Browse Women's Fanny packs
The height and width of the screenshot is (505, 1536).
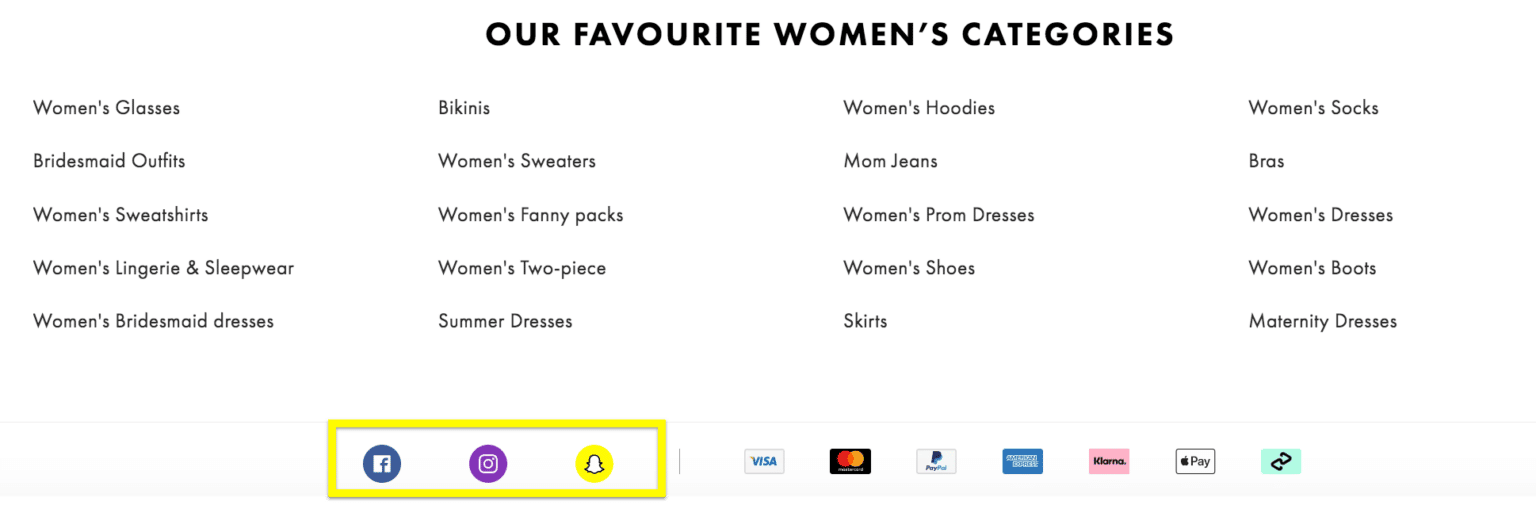tap(531, 215)
